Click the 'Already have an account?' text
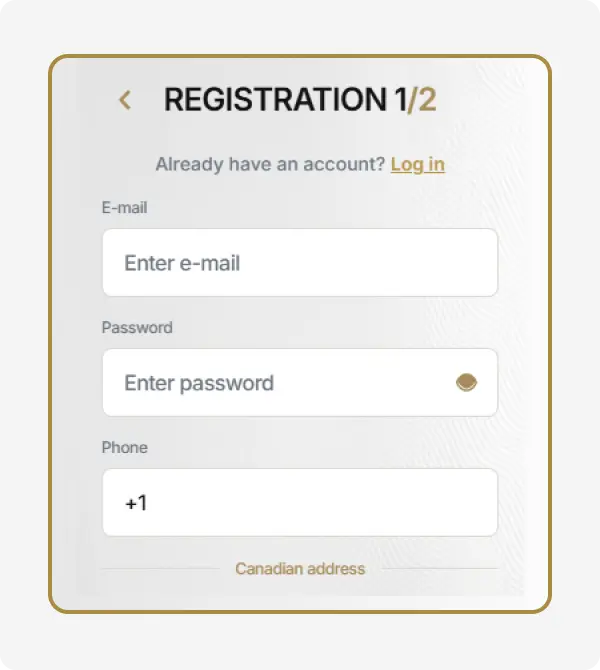 (x=270, y=164)
